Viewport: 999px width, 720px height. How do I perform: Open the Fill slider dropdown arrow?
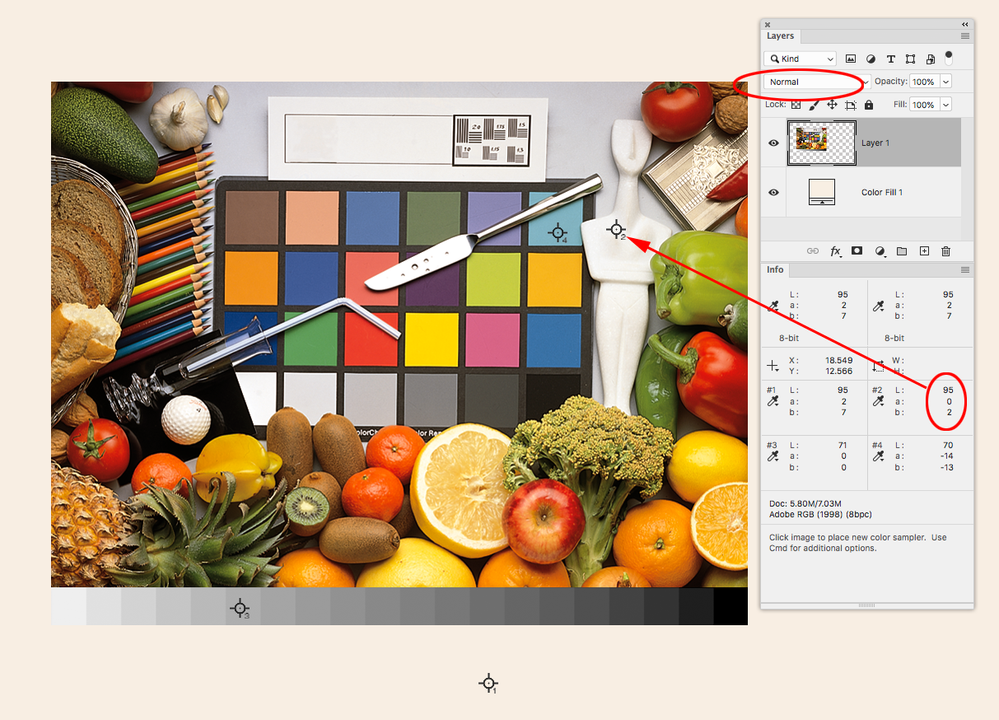[946, 104]
